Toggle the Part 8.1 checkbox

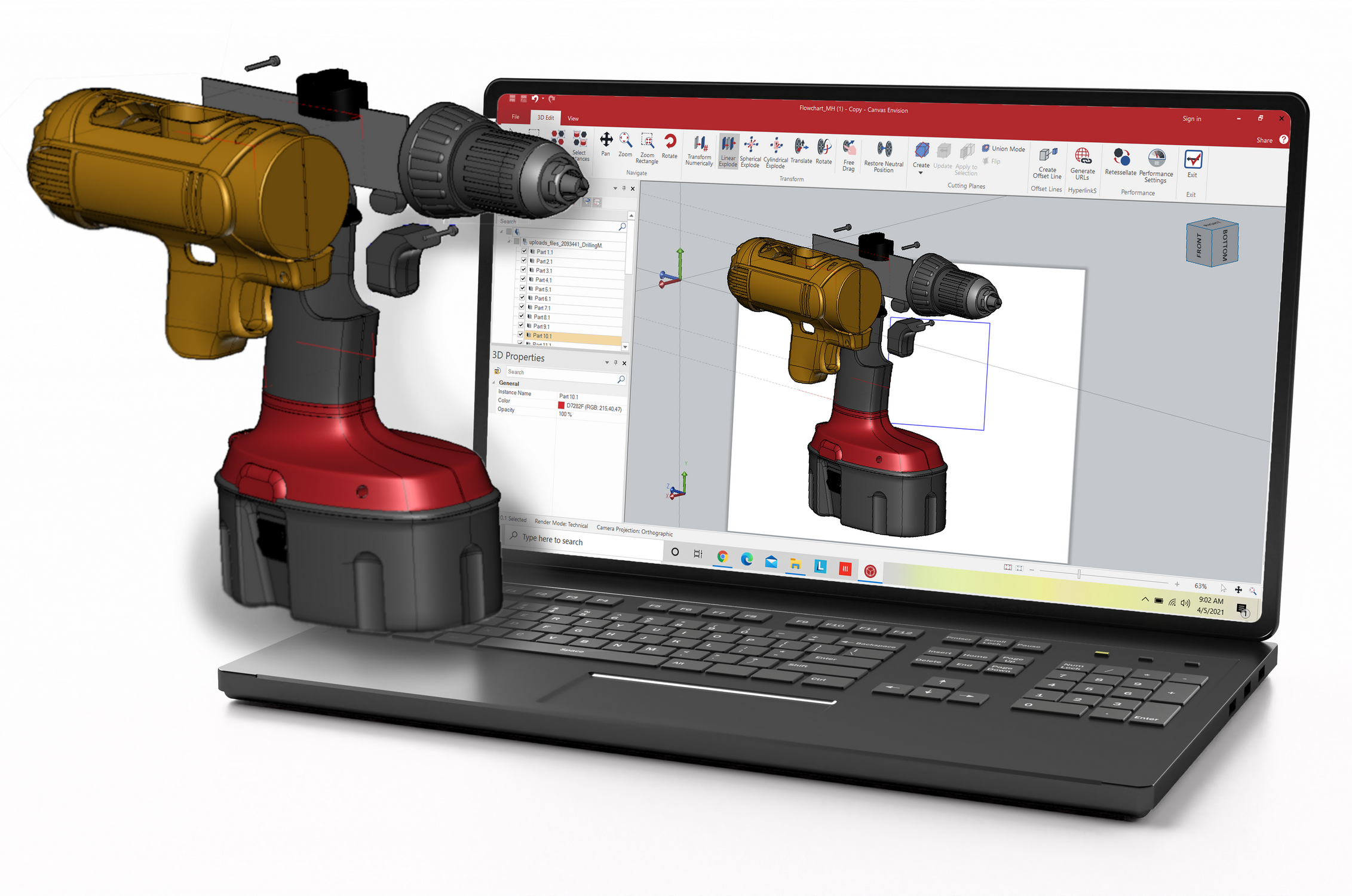522,316
